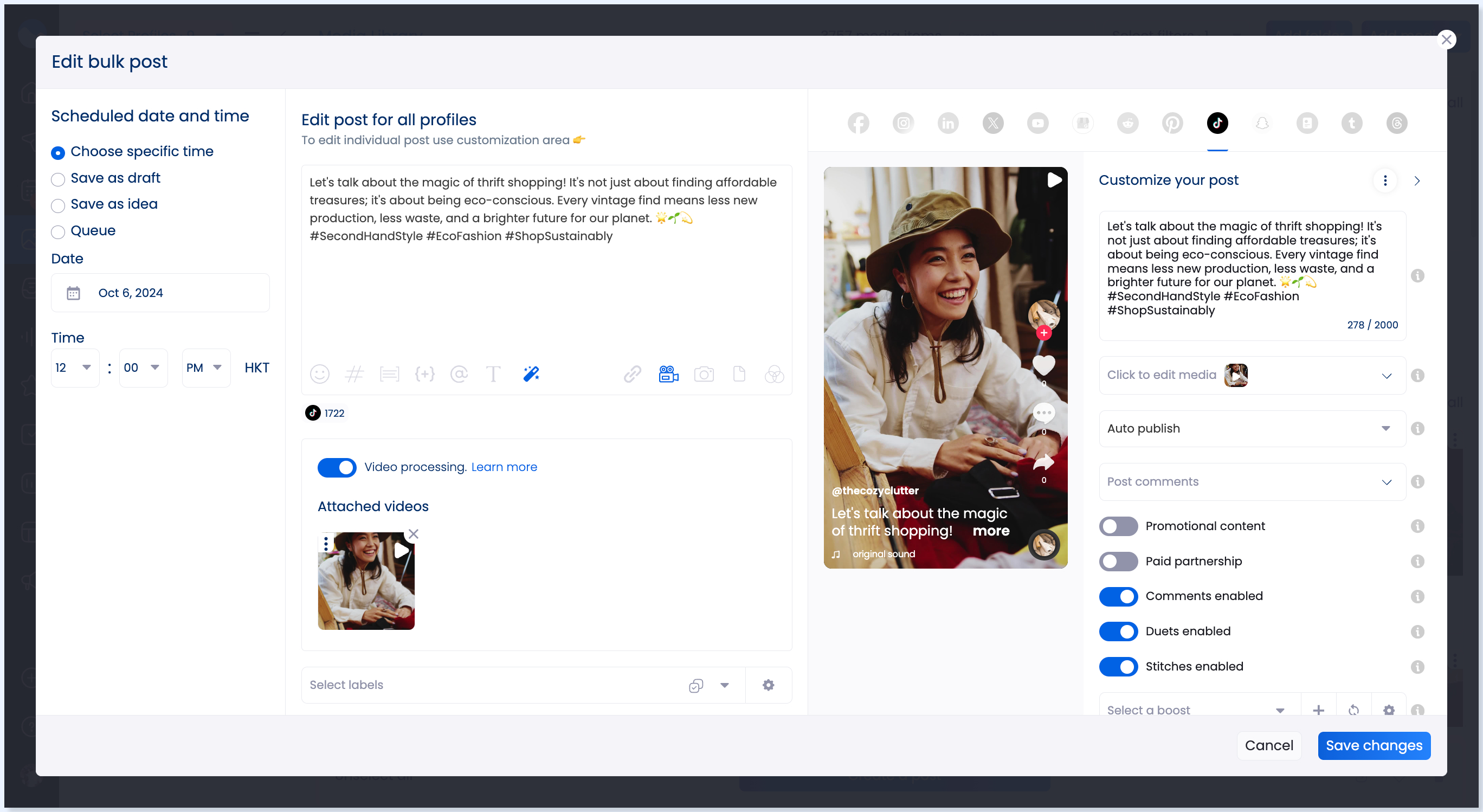Close the Edit bulk post dialog
The image size is (1483, 812).
pyautogui.click(x=1446, y=40)
